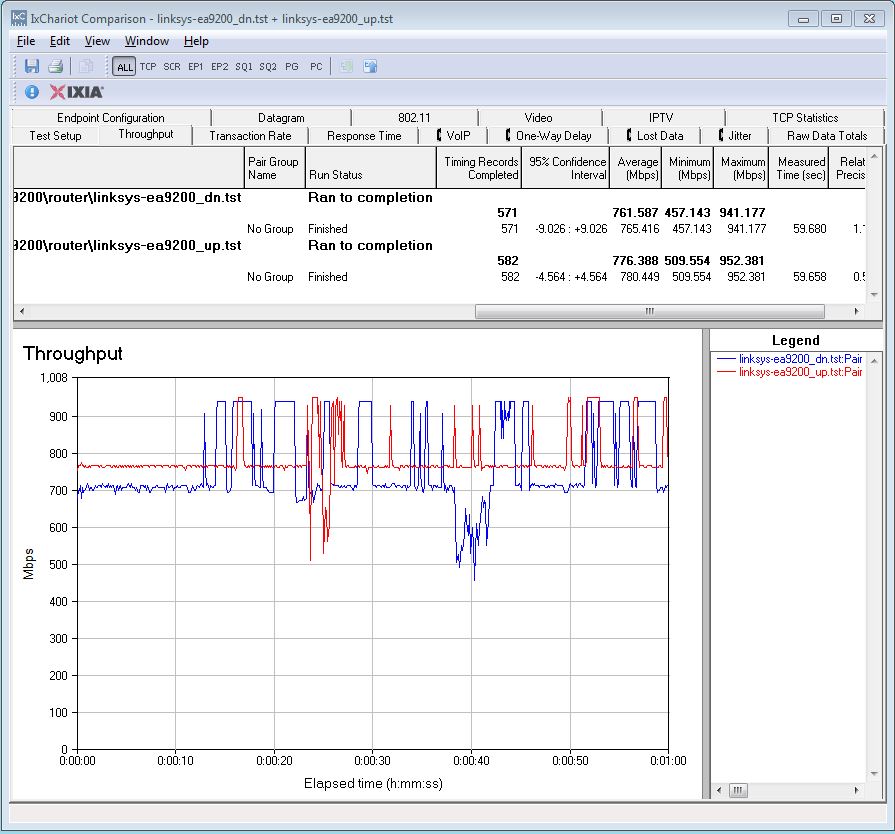Viewport: 895px width, 834px height.
Task: Switch to the Test Setup tab
Action: coord(55,136)
